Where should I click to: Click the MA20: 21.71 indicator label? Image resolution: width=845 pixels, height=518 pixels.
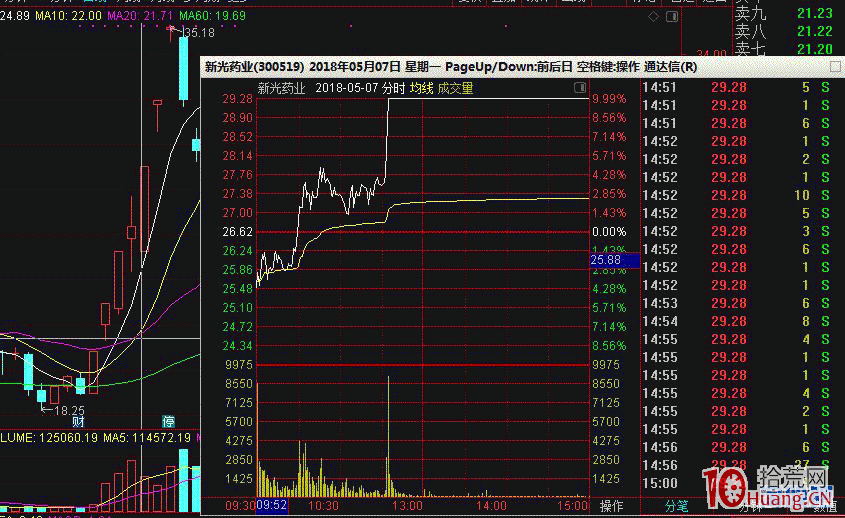tap(140, 16)
